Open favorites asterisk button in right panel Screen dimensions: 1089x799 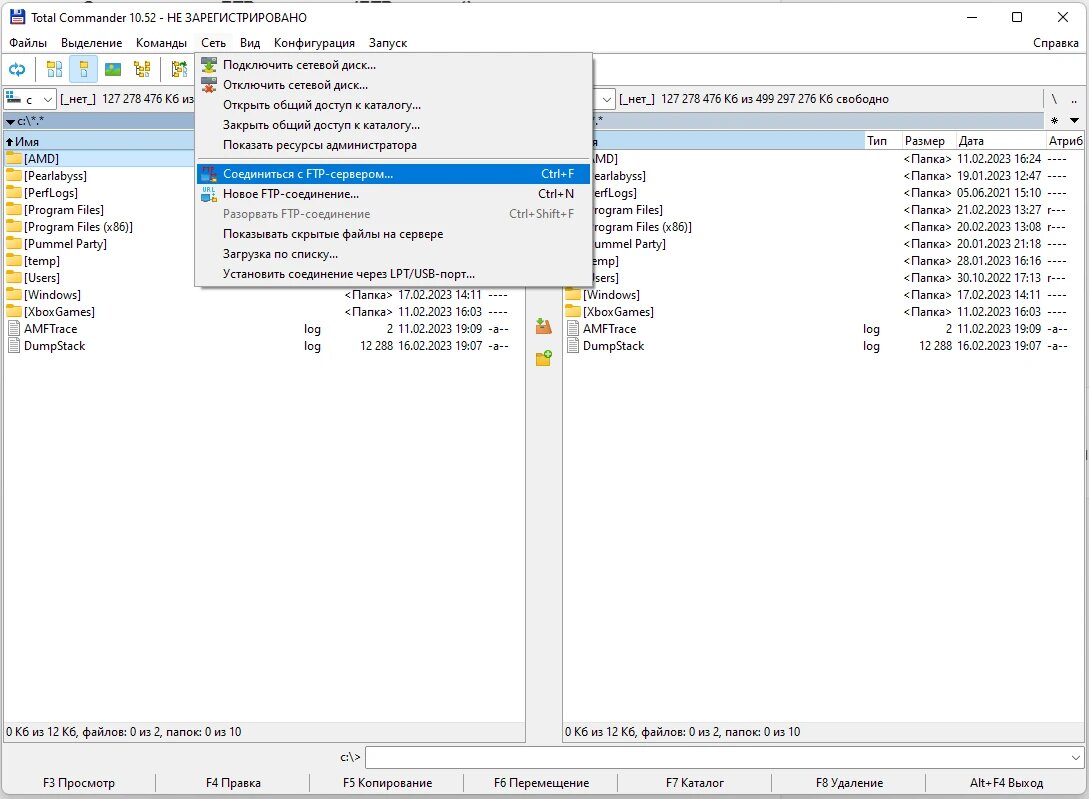(1054, 120)
